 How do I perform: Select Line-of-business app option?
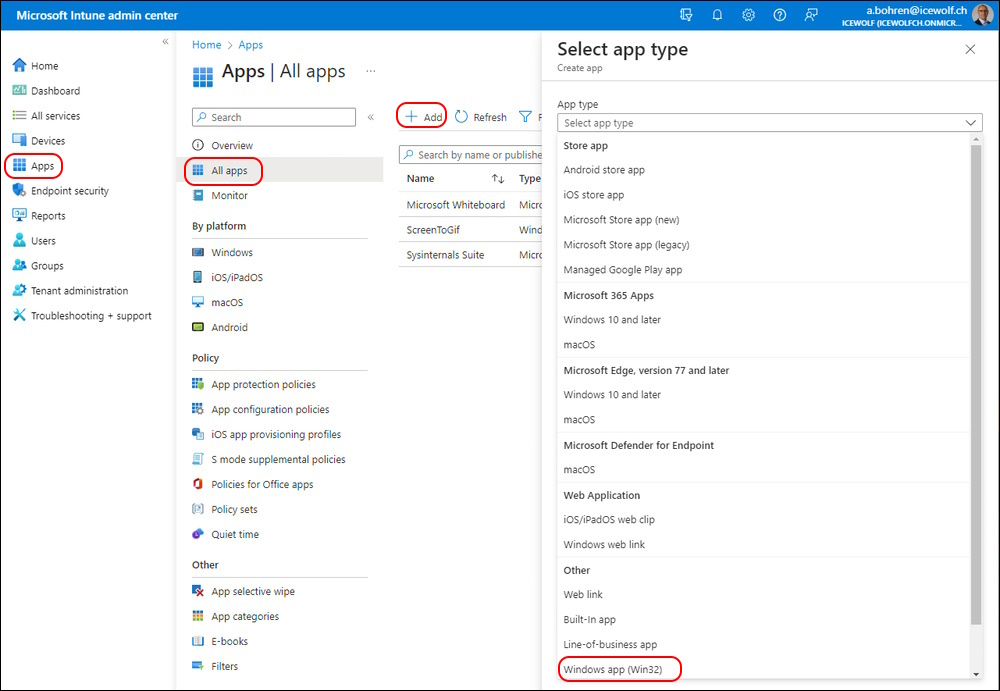click(x=610, y=644)
